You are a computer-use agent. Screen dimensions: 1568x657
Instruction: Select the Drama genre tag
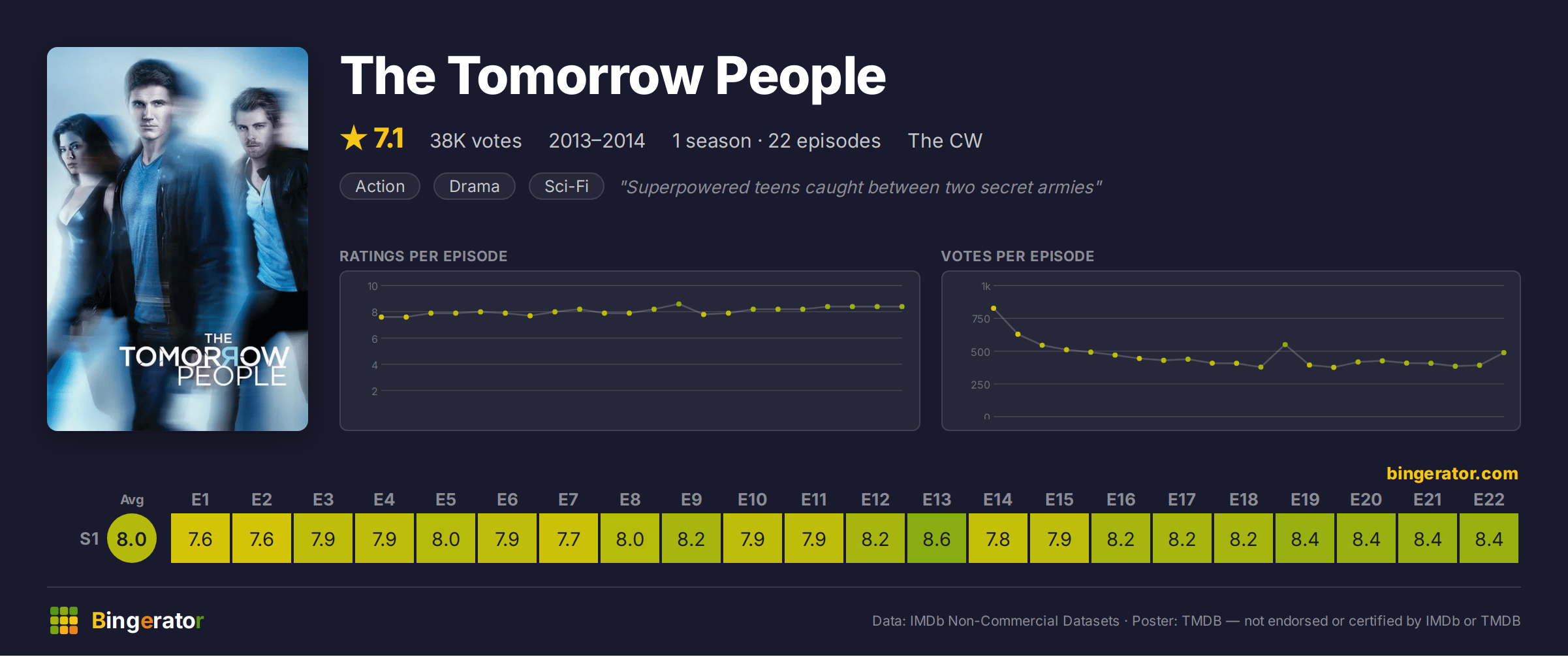[x=475, y=187]
